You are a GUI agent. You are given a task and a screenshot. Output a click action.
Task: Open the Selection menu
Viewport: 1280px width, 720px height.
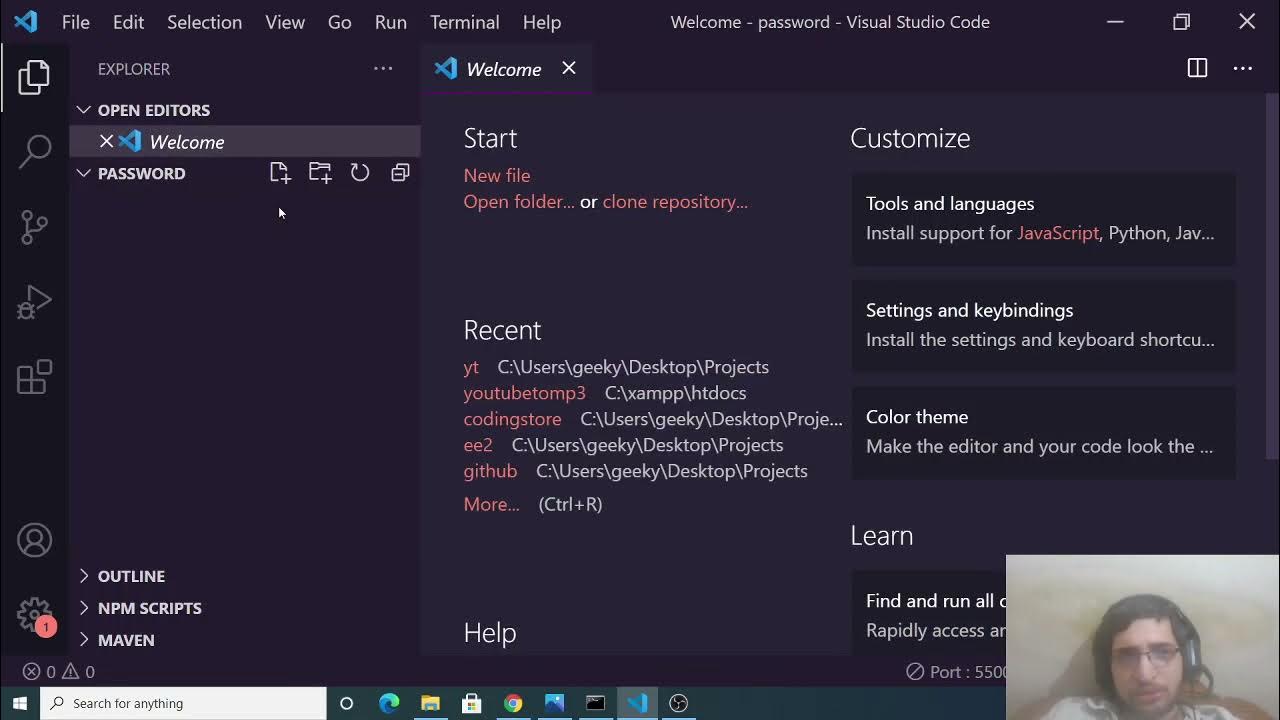[204, 22]
